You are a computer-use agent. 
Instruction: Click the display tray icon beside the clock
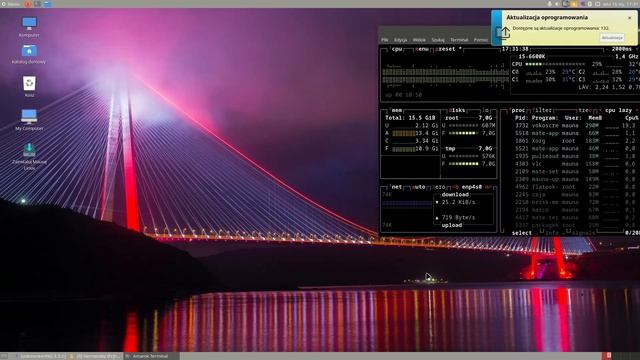598,4
